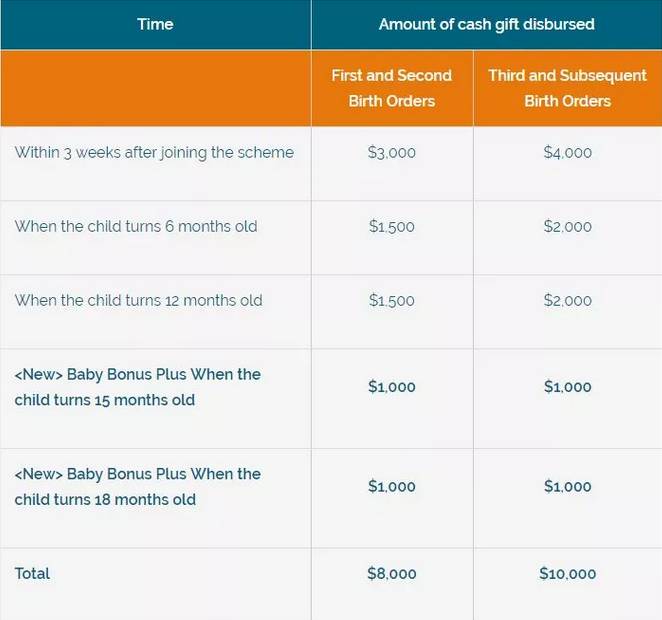Click $1,500 in the 6 months row
This screenshot has height=620, width=662.
(392, 226)
